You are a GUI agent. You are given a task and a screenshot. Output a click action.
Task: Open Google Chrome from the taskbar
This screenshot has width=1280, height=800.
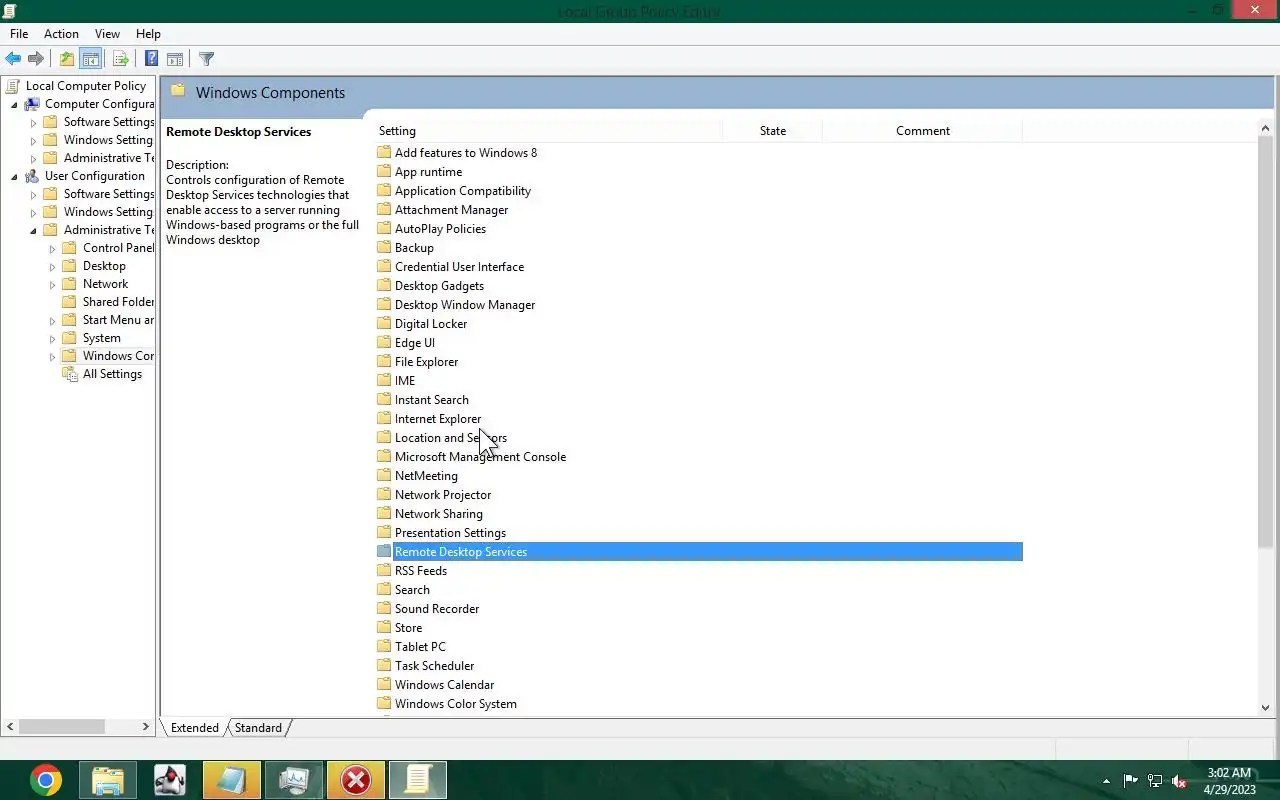[45, 780]
